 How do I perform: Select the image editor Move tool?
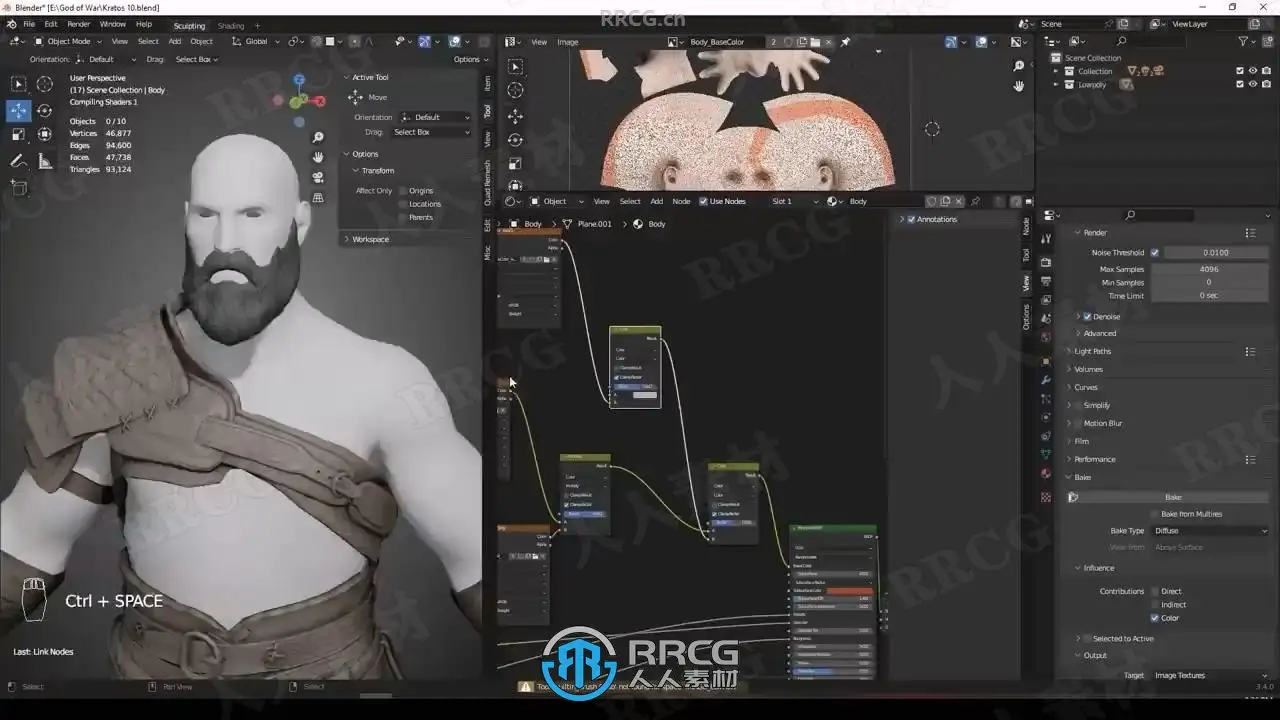[515, 116]
